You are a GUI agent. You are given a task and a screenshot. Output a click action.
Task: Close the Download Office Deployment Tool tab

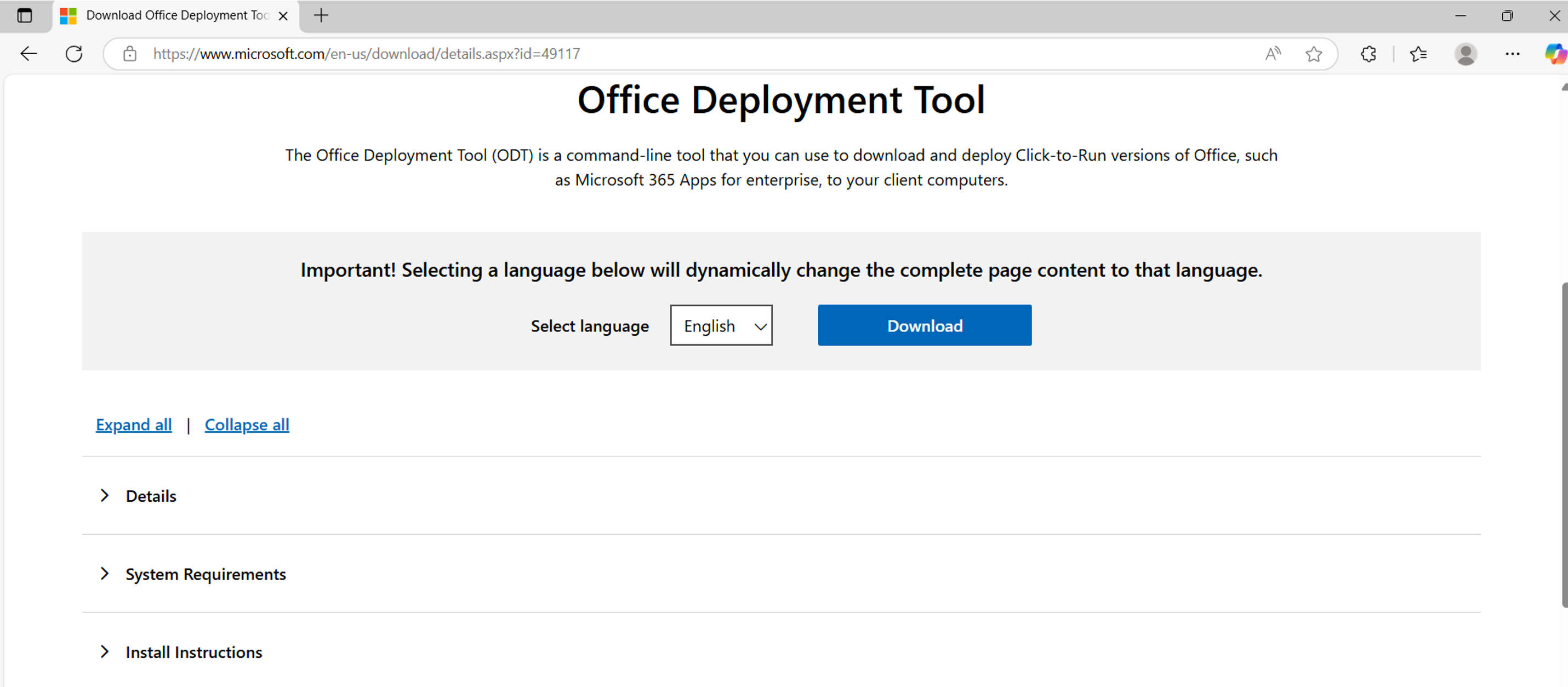pos(283,16)
